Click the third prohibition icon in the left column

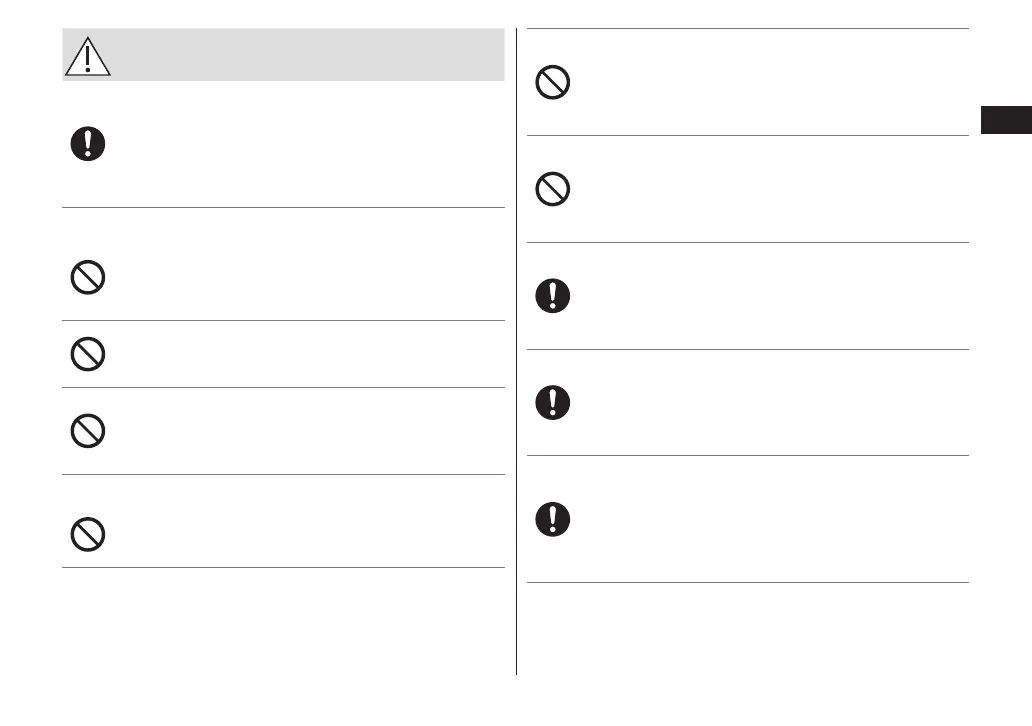pyautogui.click(x=88, y=430)
